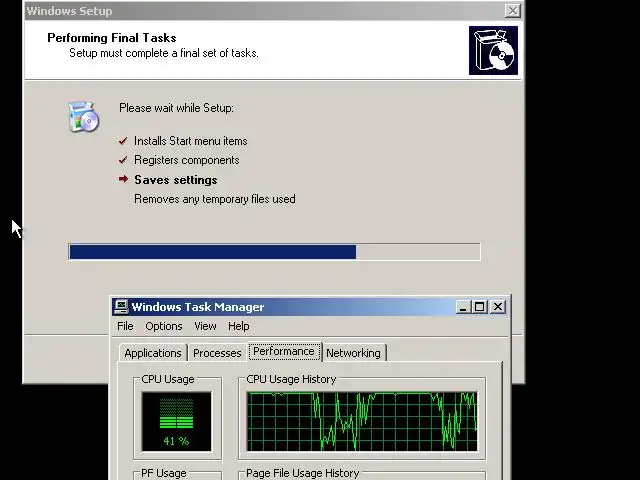640x480 pixels.
Task: Maximize the Windows Task Manager window
Action: 480,307
